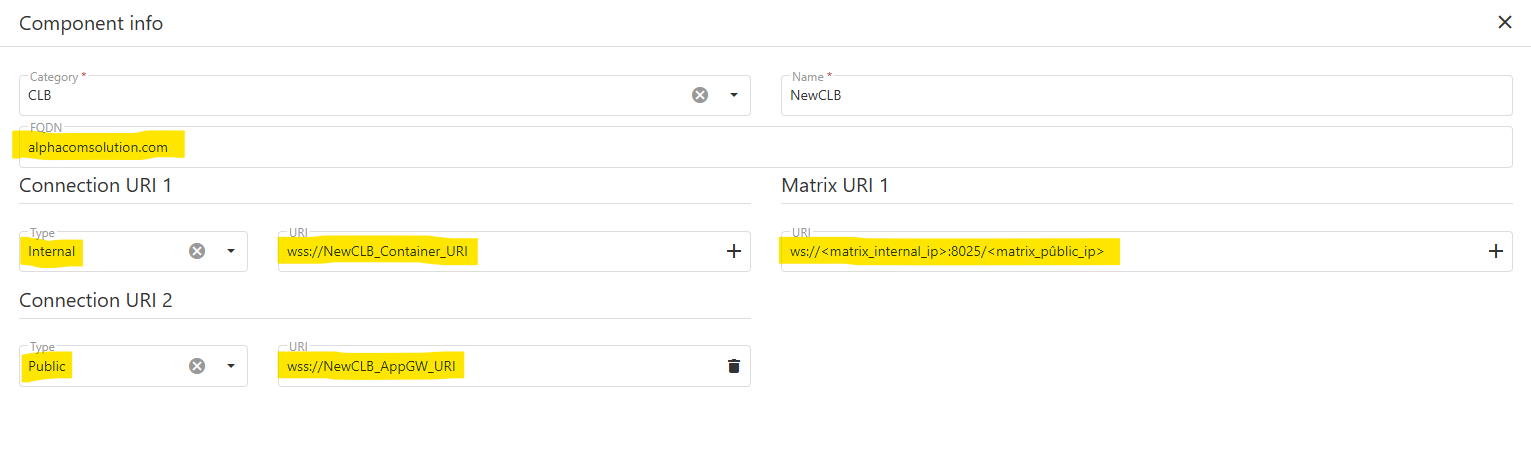Clear the Internal type selection
This screenshot has height=463, width=1531.
coord(197,251)
